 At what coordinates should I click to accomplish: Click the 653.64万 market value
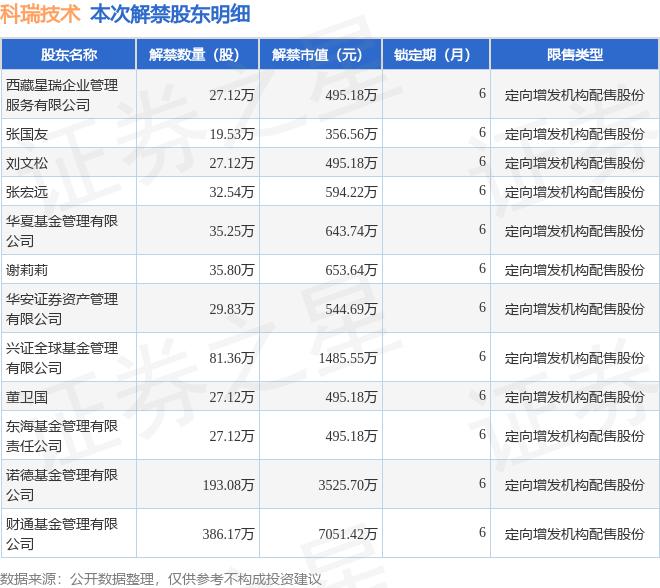click(x=351, y=270)
